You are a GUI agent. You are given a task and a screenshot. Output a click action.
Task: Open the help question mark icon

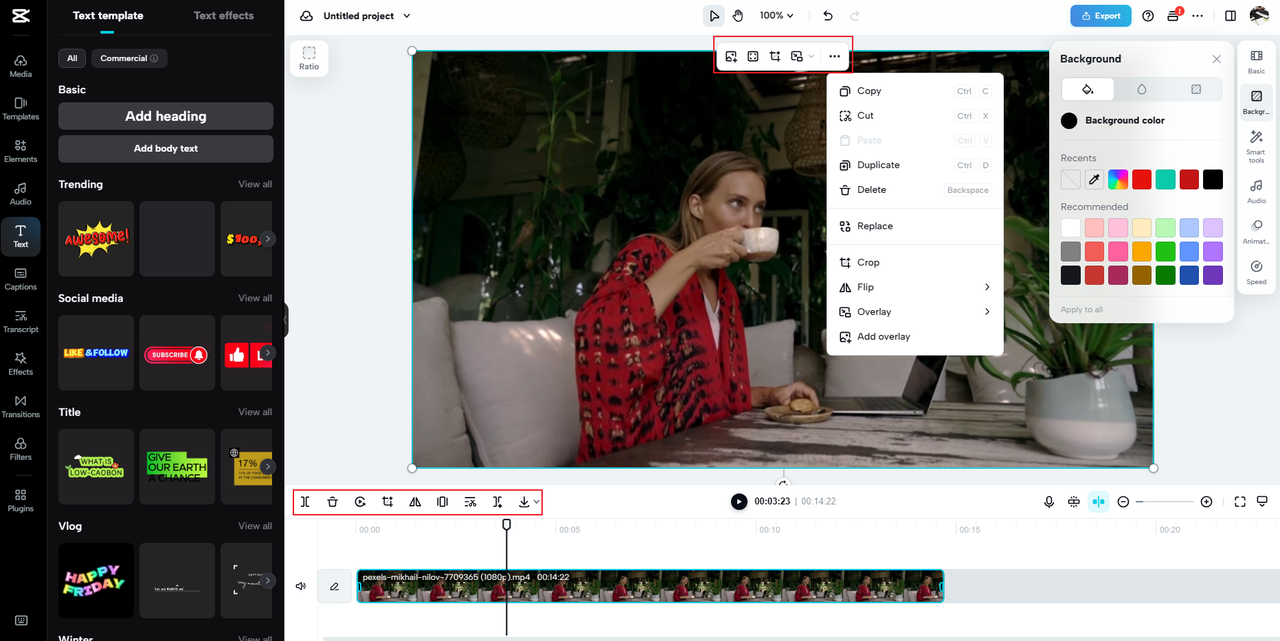pyautogui.click(x=1147, y=15)
